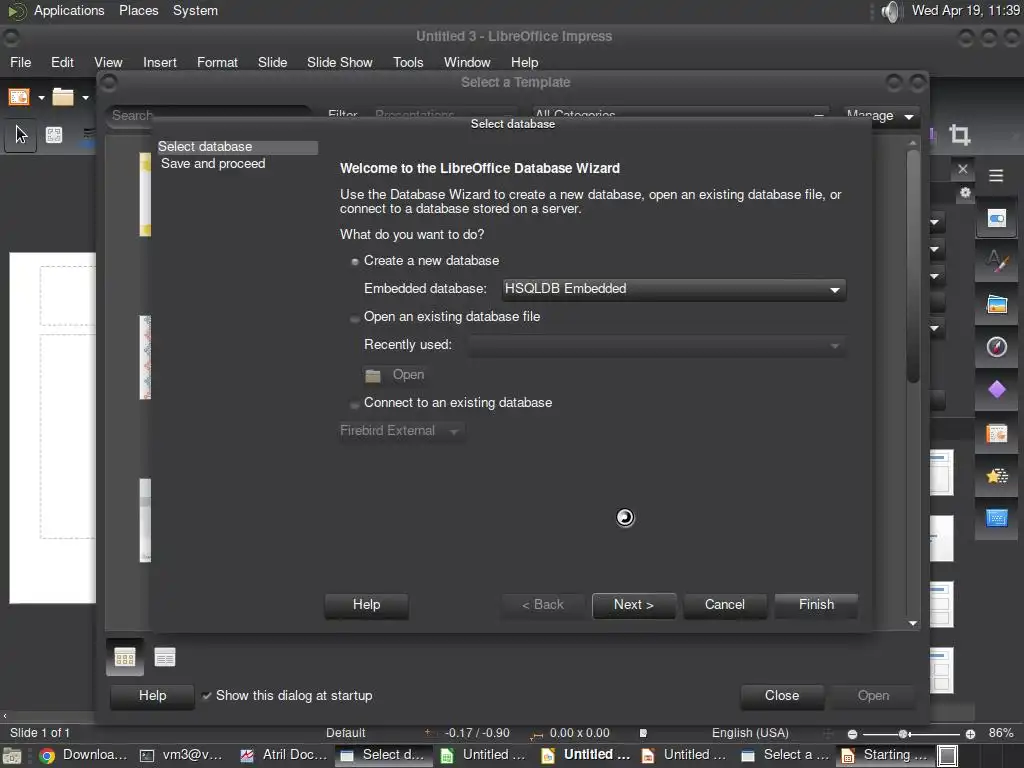Click the toolbar icon beside Select arrow
The height and width of the screenshot is (768, 1024).
click(x=54, y=135)
